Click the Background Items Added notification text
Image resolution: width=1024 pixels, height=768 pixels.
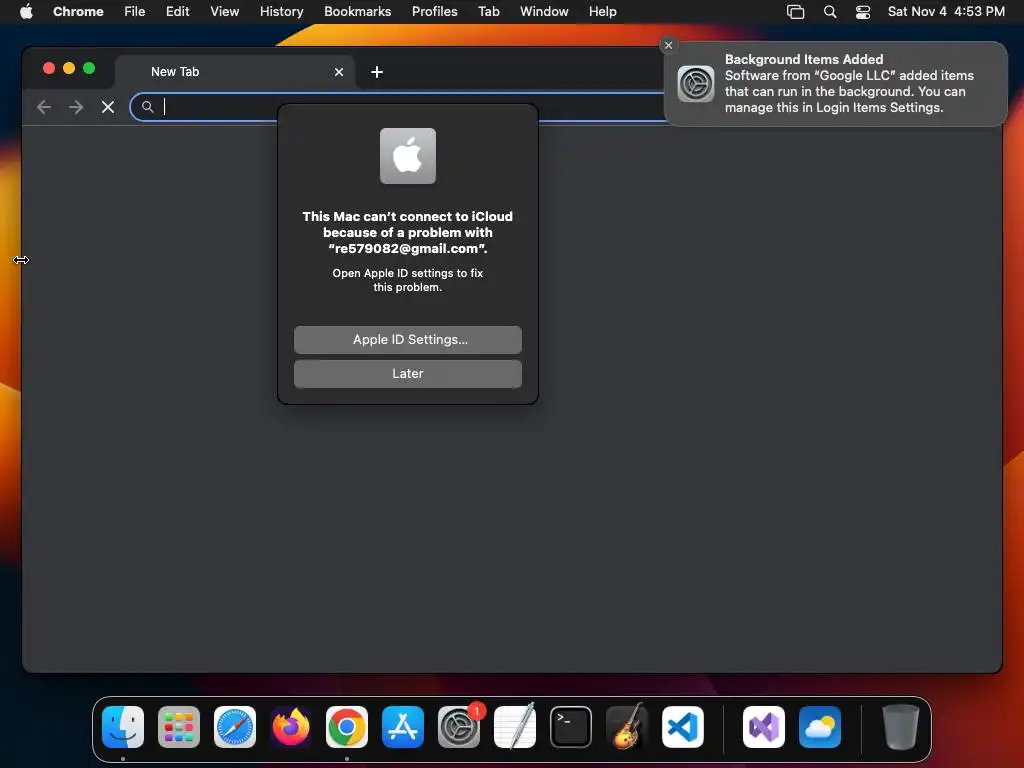[x=849, y=84]
